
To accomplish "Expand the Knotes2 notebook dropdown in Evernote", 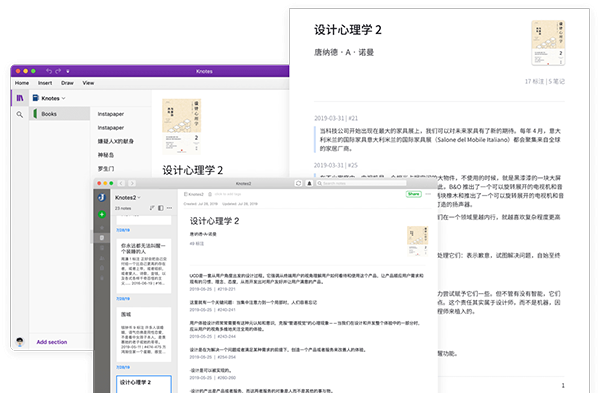I will tap(139, 197).
